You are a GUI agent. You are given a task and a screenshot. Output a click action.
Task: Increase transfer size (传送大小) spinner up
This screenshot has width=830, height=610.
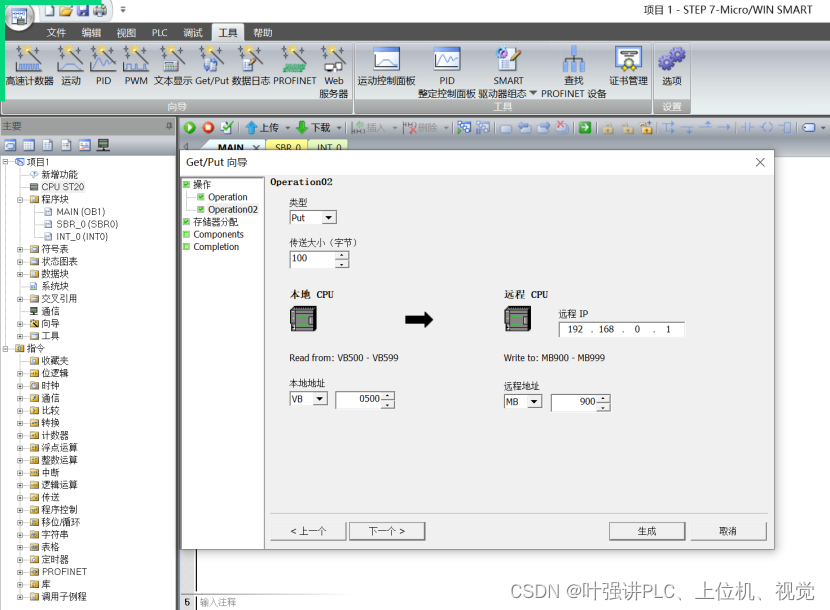tap(342, 255)
